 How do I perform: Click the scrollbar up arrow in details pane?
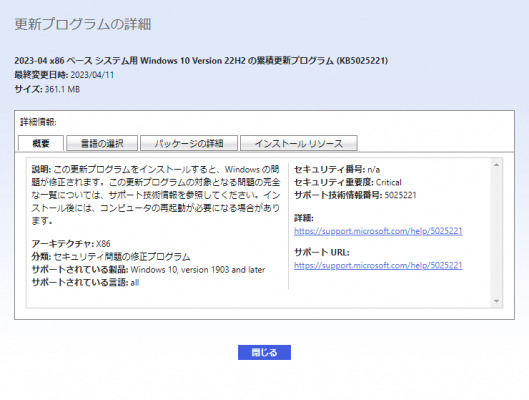pos(496,165)
